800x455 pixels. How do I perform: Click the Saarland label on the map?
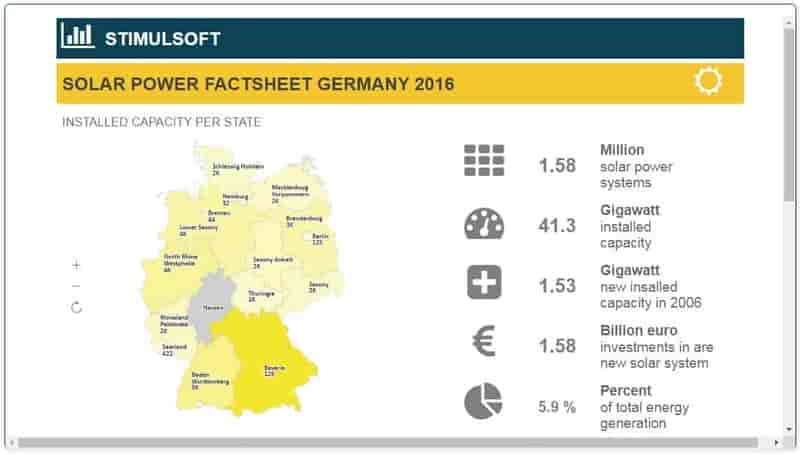tap(174, 350)
